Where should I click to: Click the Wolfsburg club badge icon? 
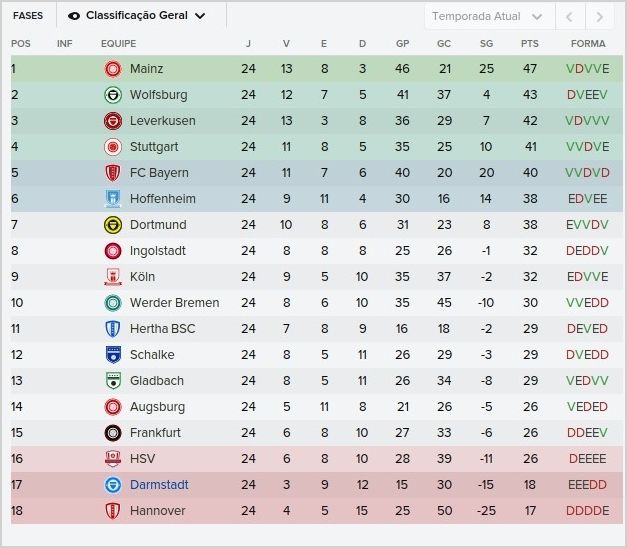coord(113,95)
